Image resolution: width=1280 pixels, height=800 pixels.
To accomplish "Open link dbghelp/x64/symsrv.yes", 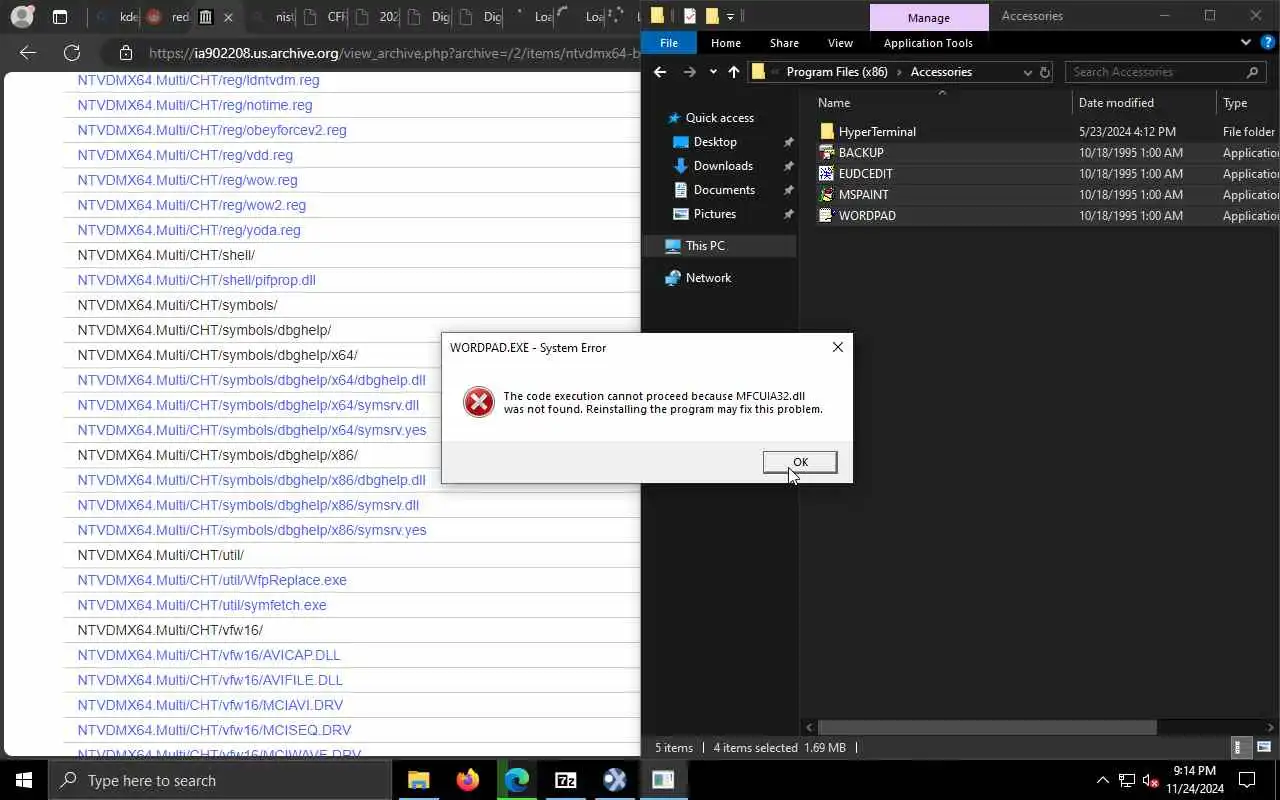I will (252, 430).
